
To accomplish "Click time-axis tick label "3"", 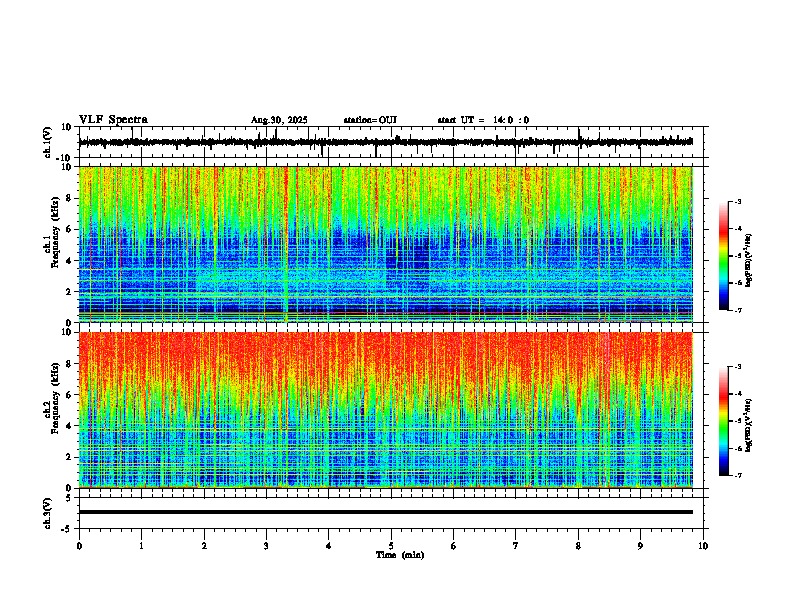I will pos(266,546).
